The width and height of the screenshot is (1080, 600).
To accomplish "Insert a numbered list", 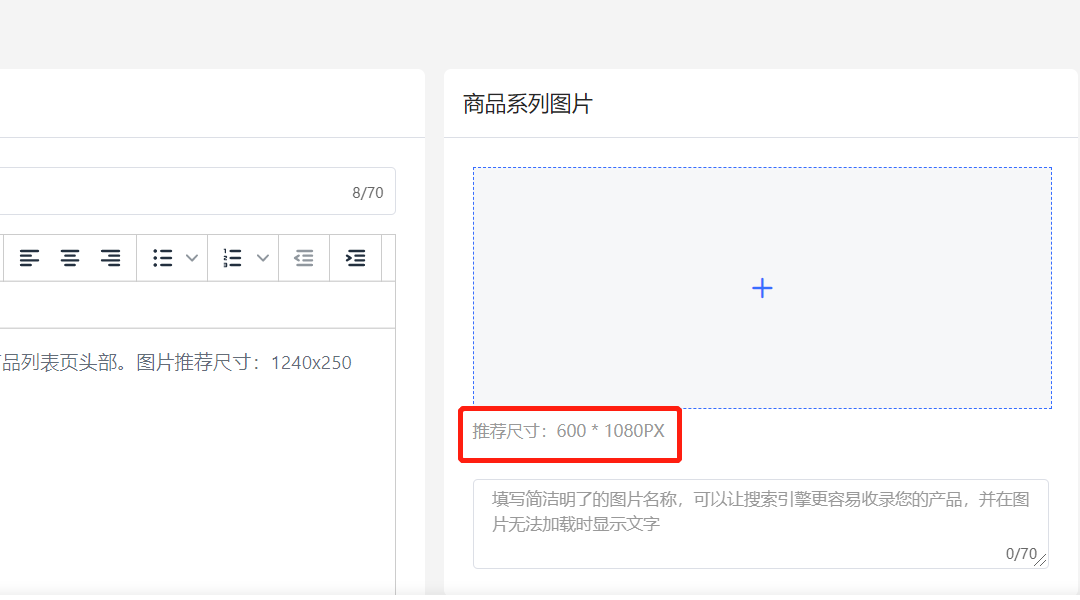I will pos(233,258).
